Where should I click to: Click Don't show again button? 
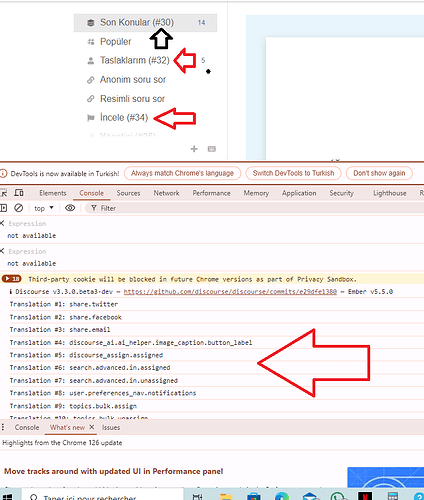(379, 173)
